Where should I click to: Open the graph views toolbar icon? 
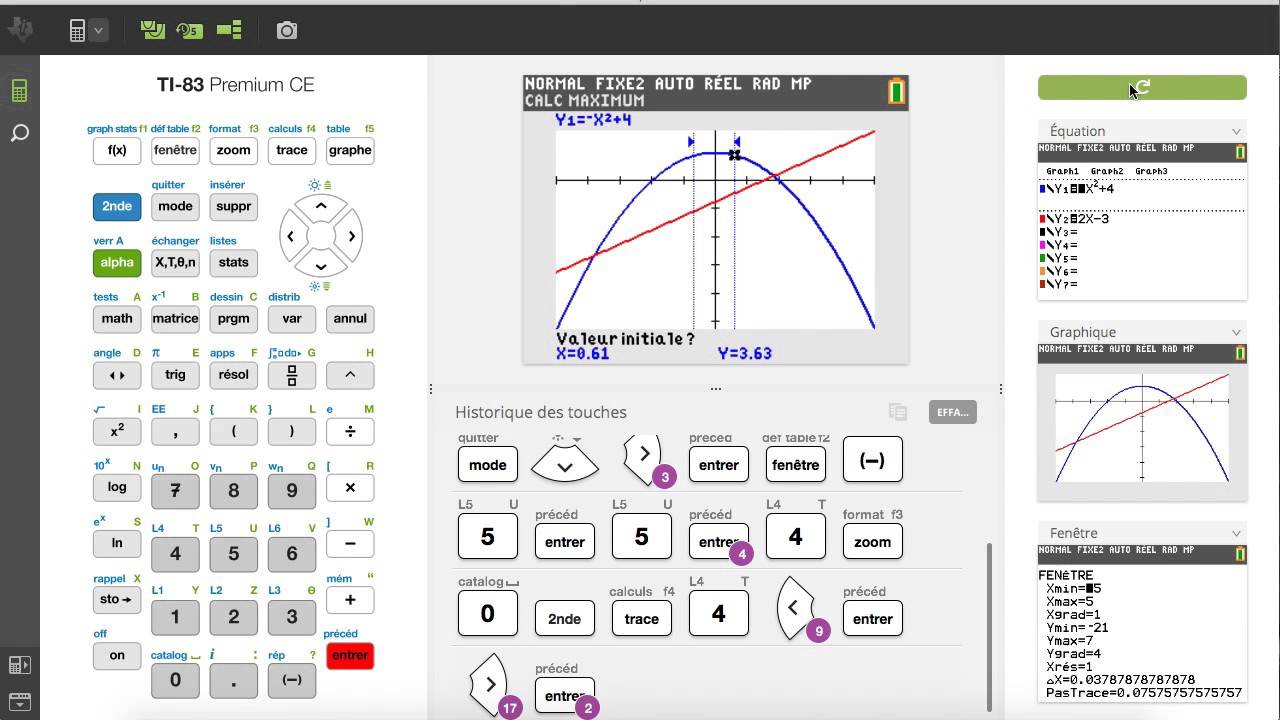pyautogui.click(x=153, y=30)
